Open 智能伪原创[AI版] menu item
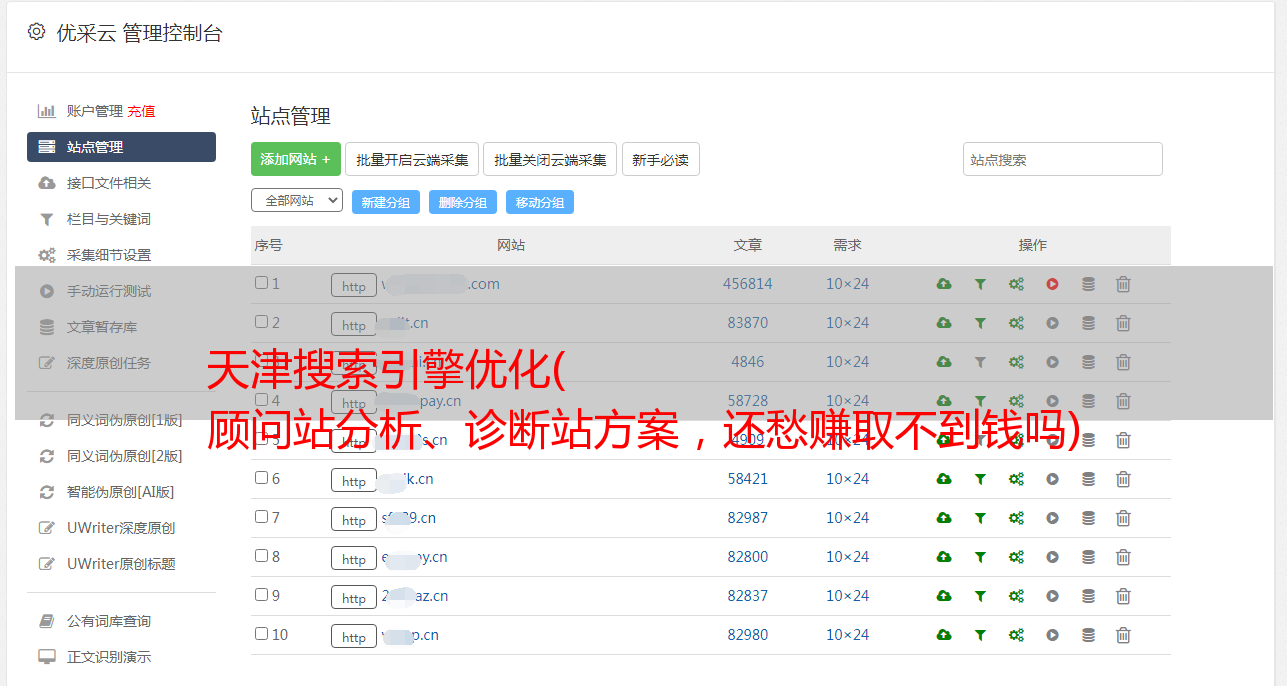Image resolution: width=1287 pixels, height=686 pixels. tap(121, 492)
